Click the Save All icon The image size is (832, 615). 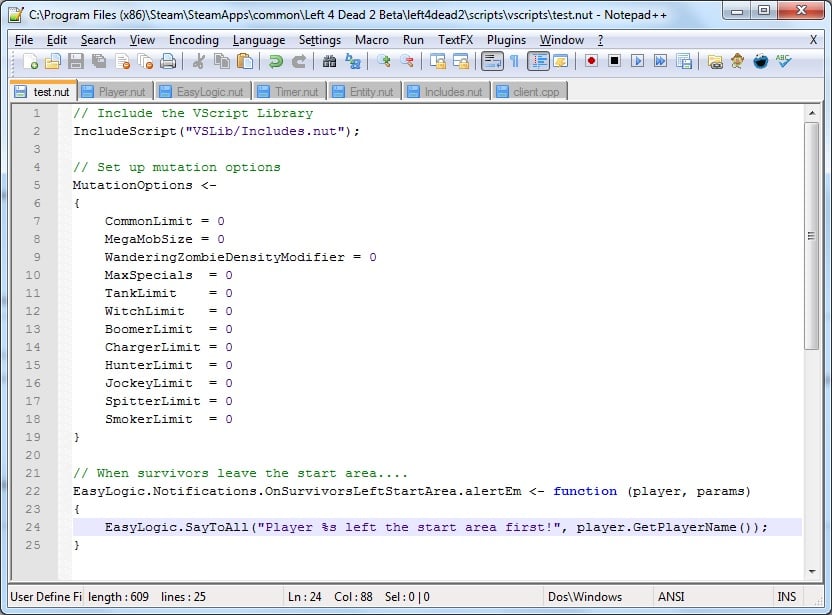[99, 62]
